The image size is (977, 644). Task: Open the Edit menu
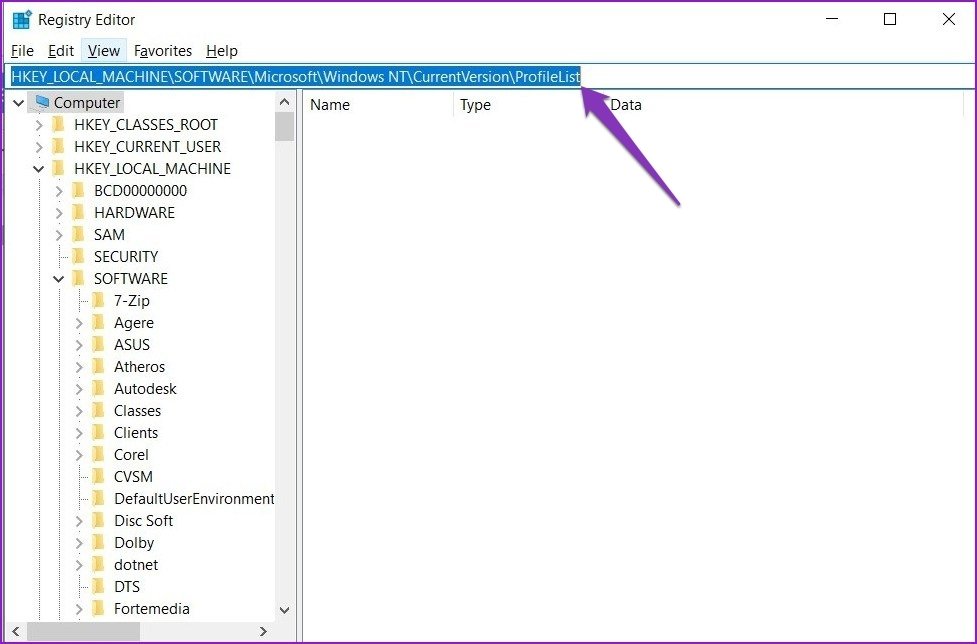61,51
